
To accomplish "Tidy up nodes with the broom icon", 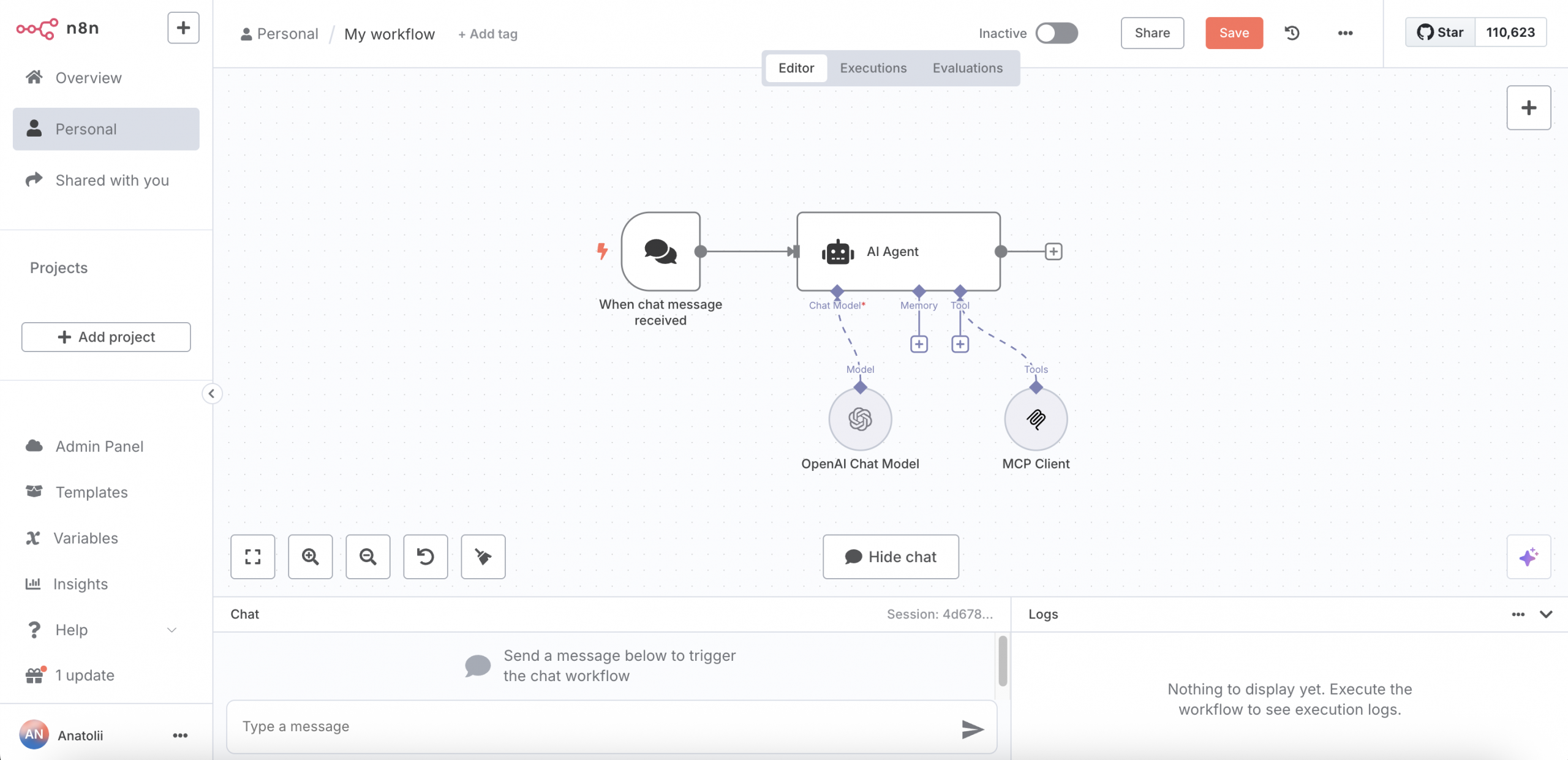I will pyautogui.click(x=483, y=556).
